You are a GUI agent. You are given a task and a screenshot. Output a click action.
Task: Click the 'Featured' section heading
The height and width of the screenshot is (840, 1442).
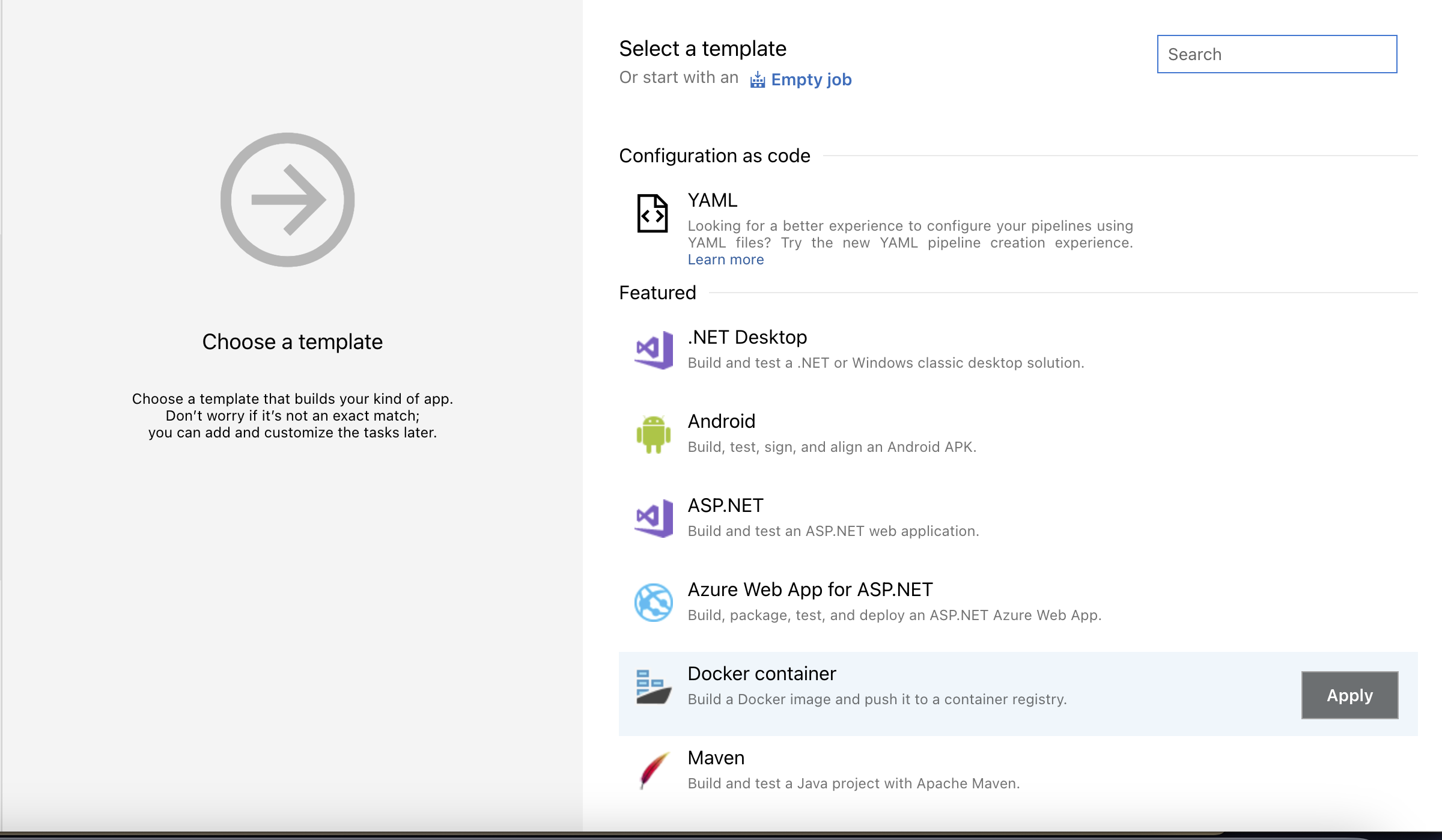coord(657,293)
